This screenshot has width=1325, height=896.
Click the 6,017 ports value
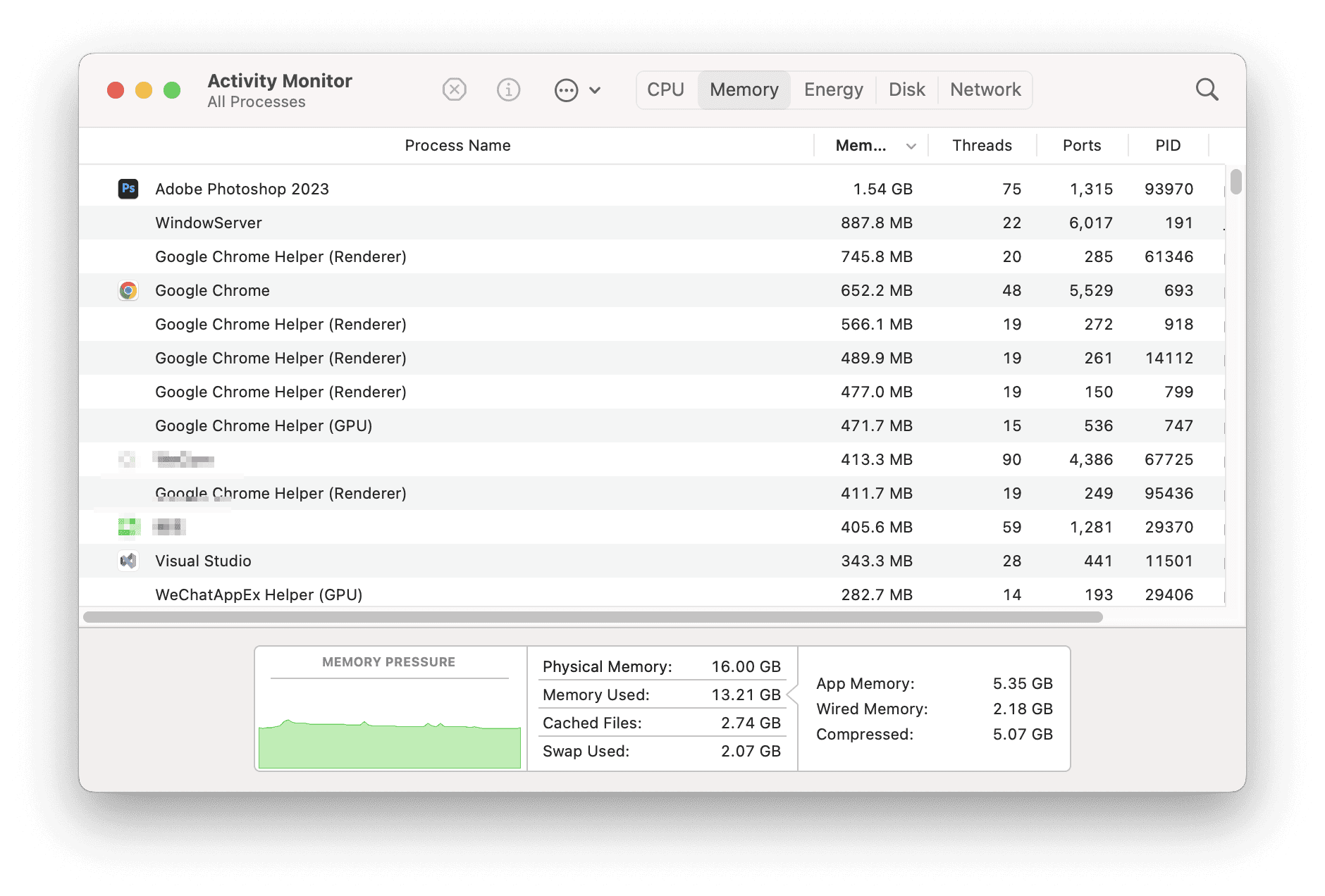1091,223
